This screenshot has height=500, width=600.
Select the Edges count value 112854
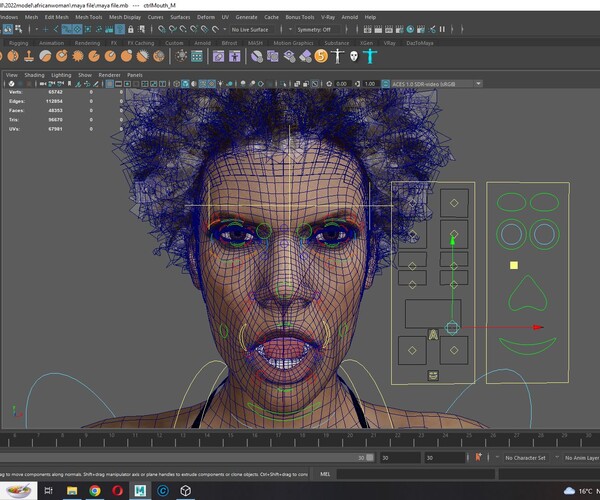pyautogui.click(x=54, y=101)
